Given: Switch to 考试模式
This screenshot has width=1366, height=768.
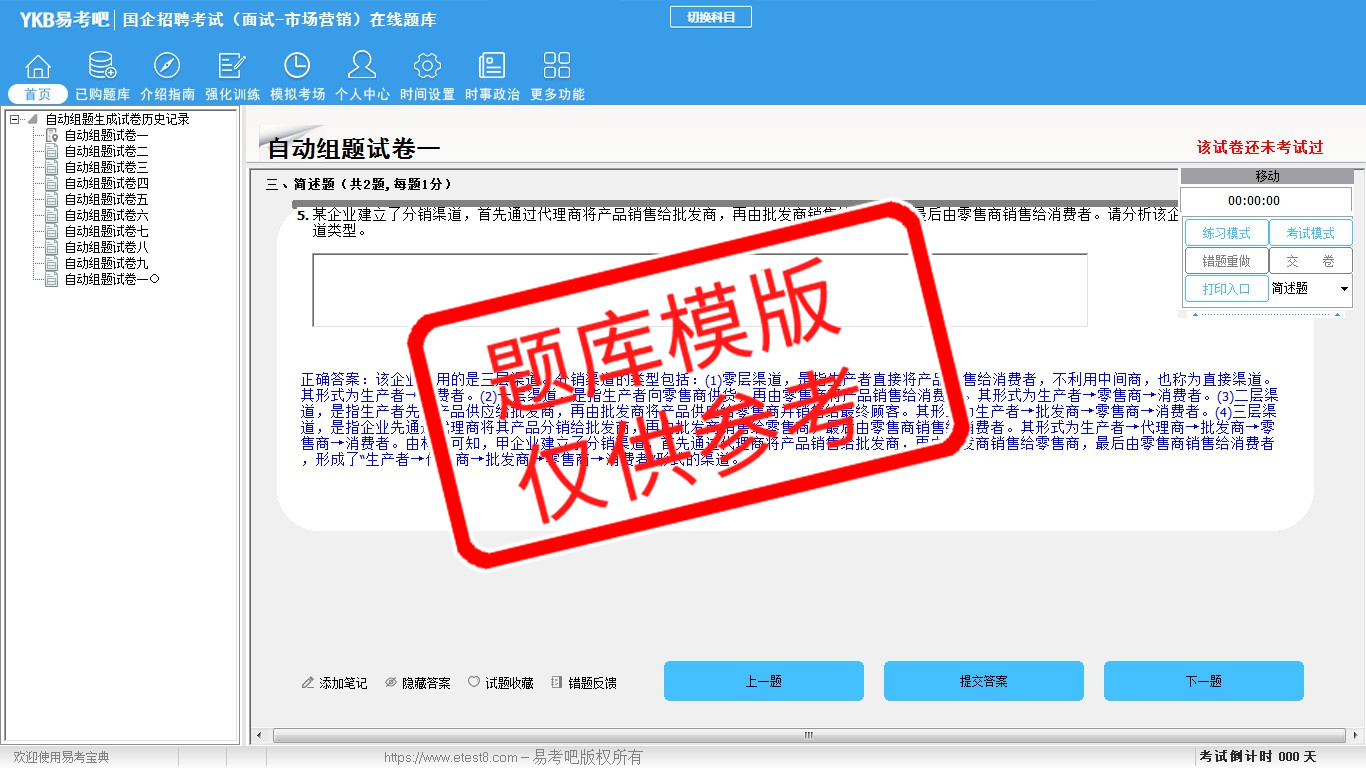Looking at the screenshot, I should 1310,233.
